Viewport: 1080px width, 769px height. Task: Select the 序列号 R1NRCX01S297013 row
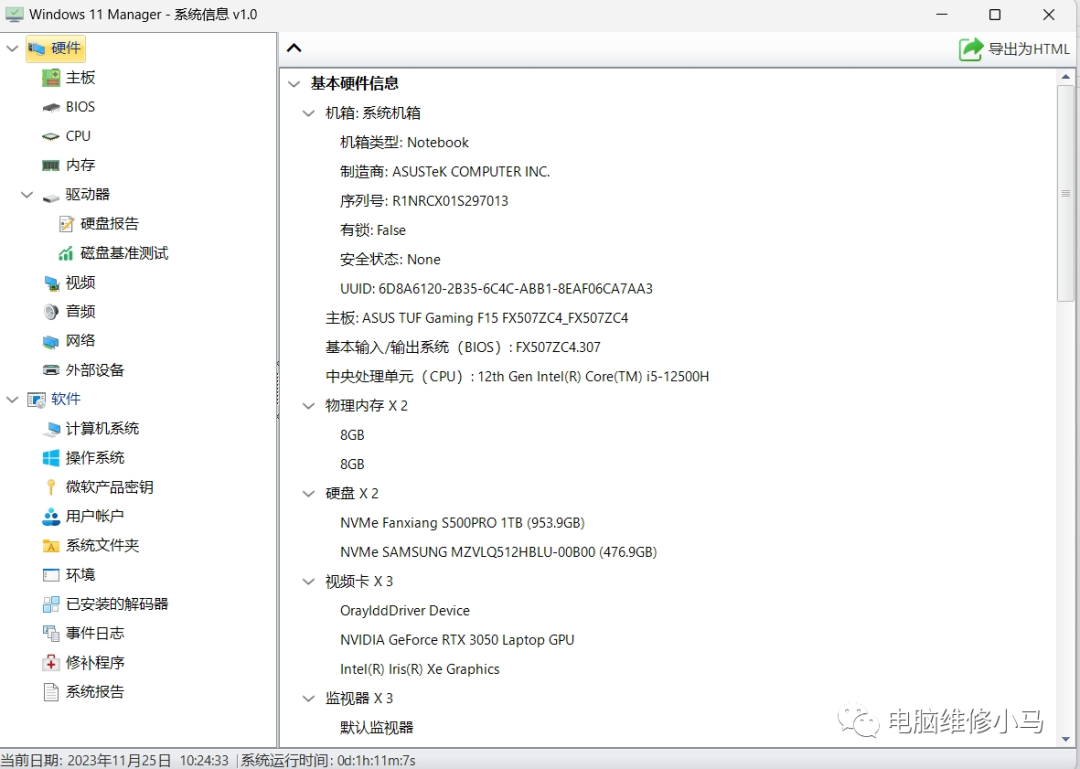pos(424,201)
